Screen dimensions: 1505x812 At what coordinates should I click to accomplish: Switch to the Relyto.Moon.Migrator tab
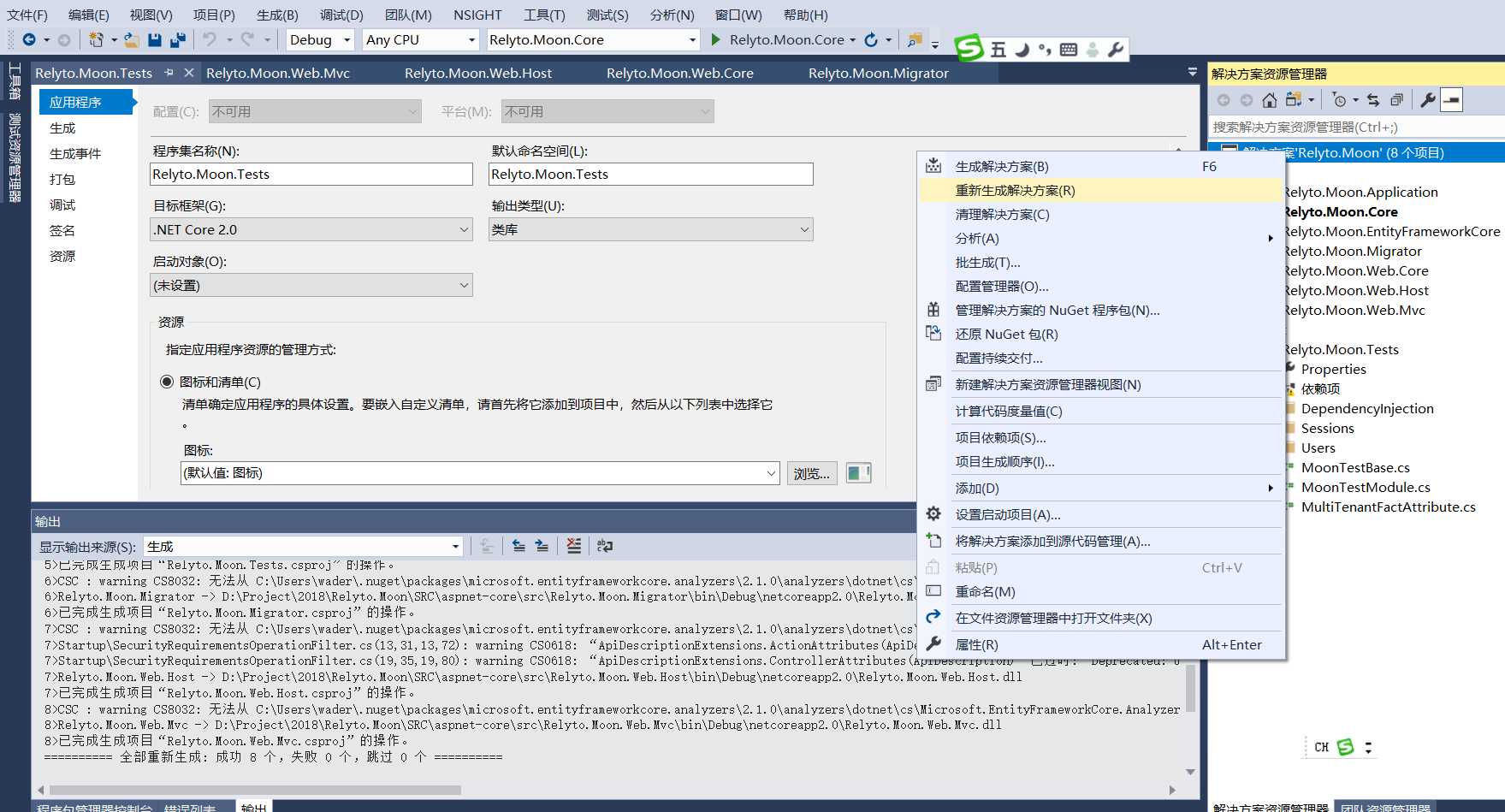879,73
